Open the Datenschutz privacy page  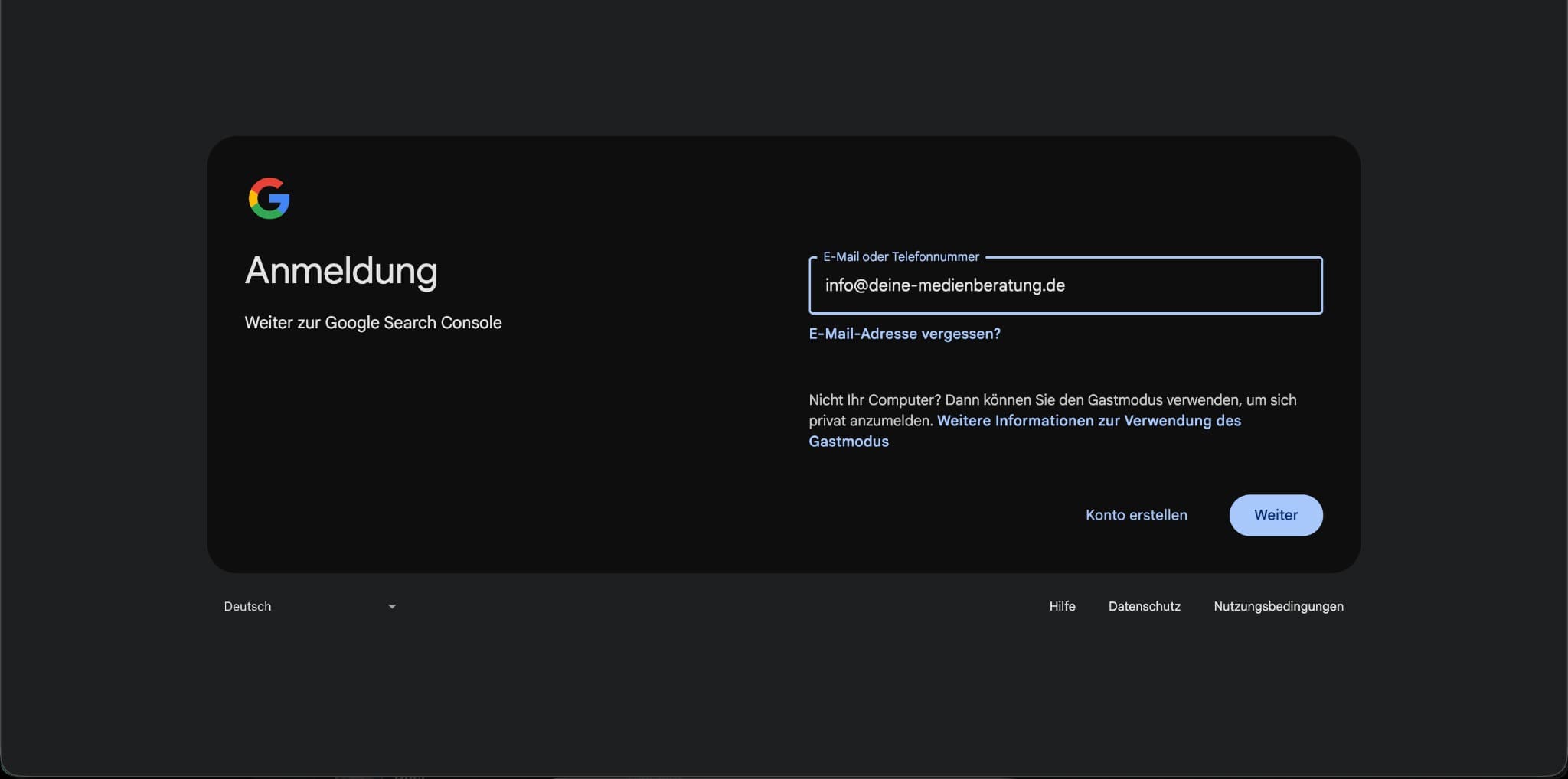click(x=1144, y=606)
